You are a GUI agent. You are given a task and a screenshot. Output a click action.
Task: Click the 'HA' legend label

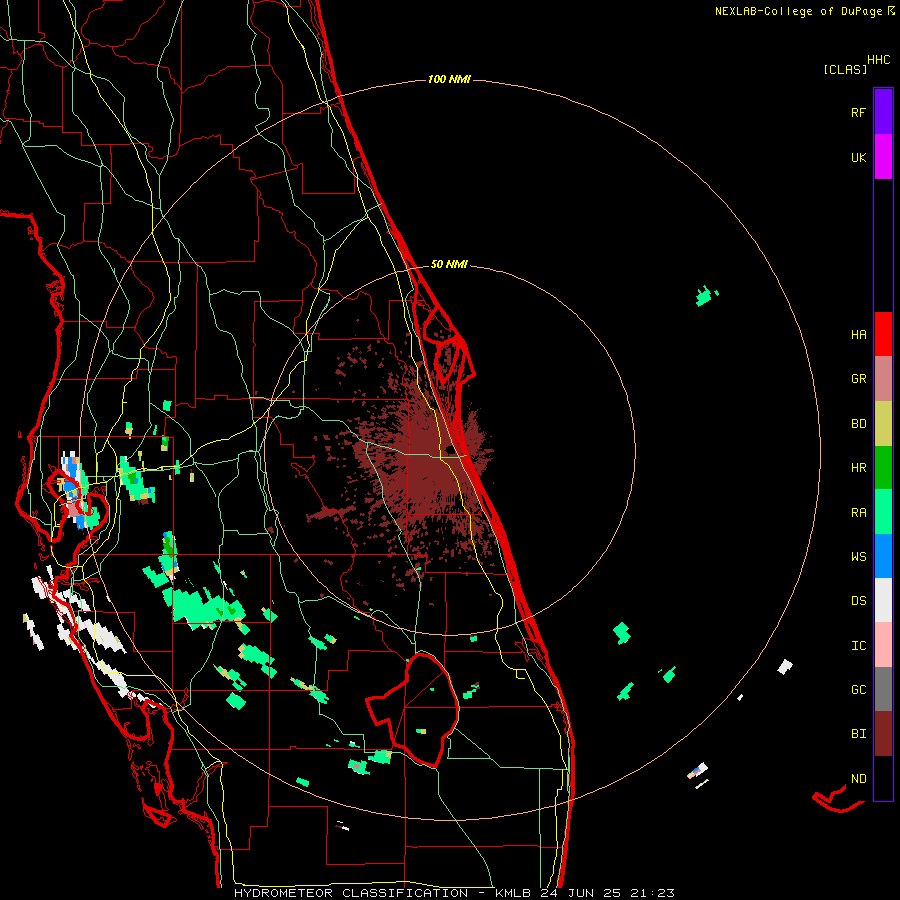858,335
